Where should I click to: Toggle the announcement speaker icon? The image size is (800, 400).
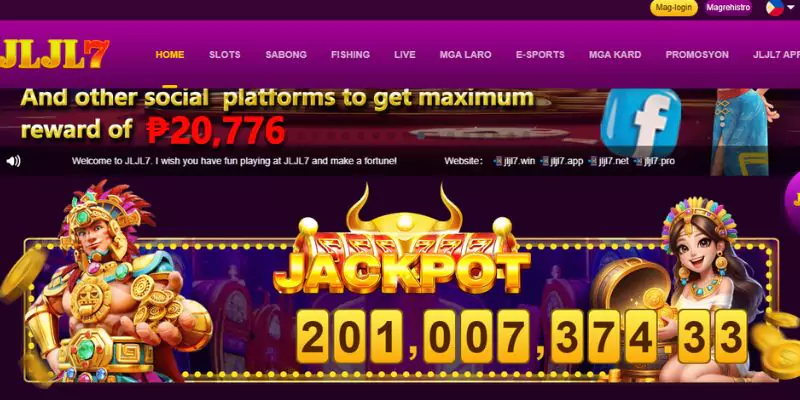(13, 161)
